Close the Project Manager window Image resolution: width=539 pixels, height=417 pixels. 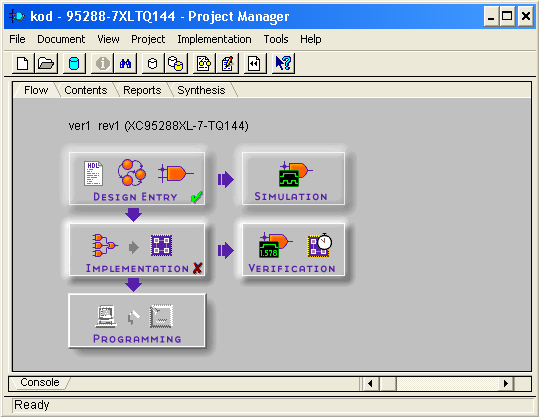[526, 16]
